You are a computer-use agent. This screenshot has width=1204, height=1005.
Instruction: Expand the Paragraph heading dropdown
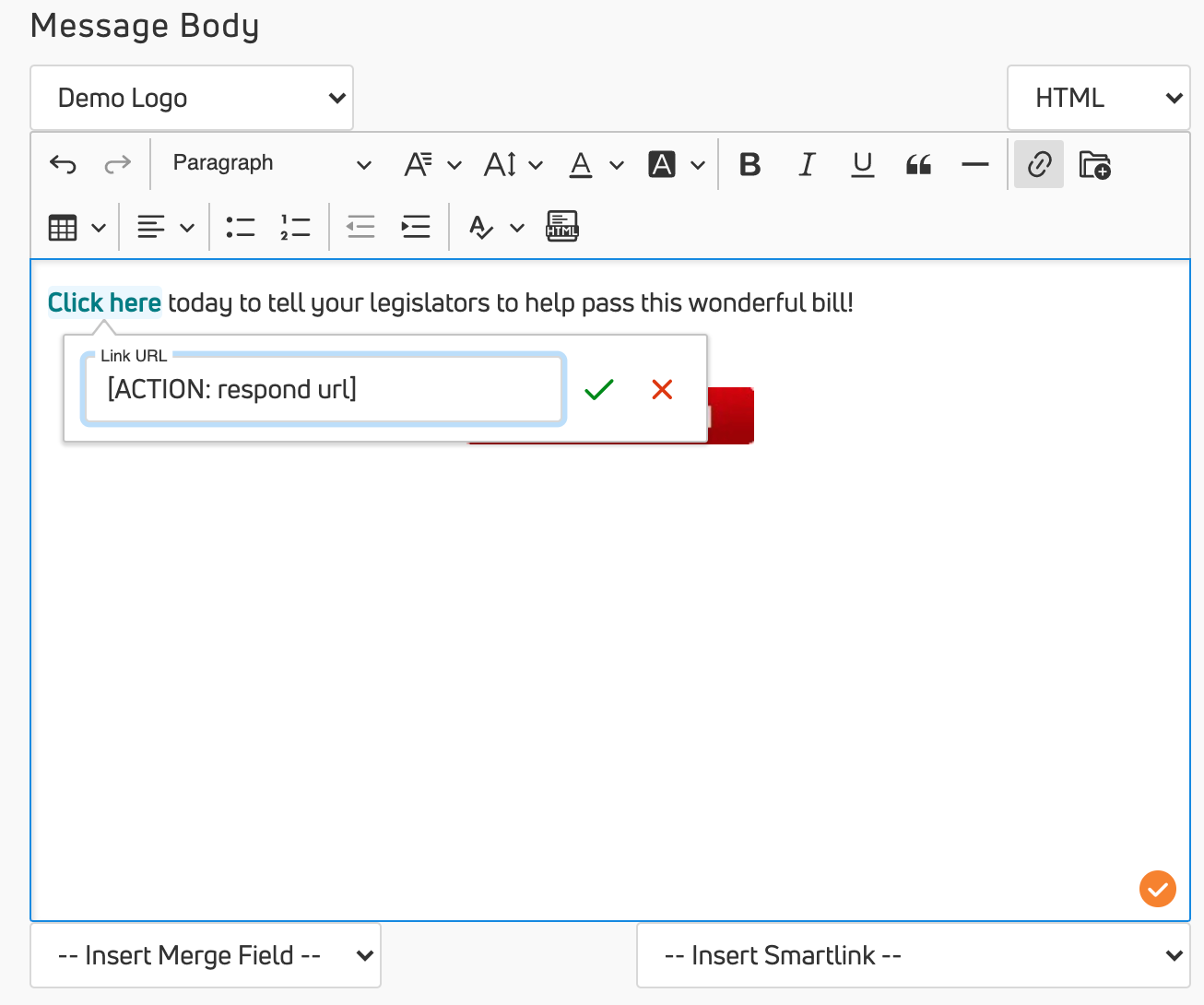tap(272, 164)
